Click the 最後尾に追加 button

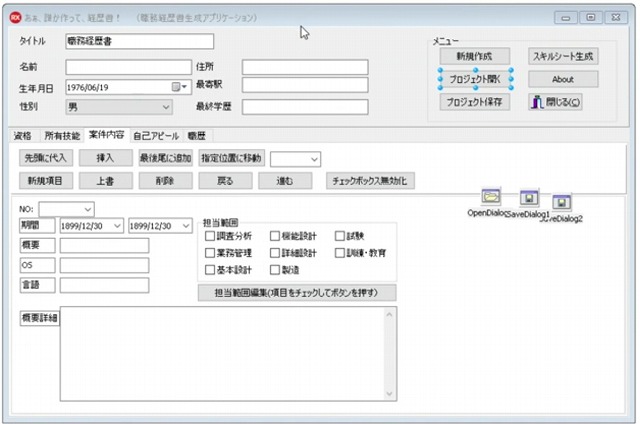point(166,158)
